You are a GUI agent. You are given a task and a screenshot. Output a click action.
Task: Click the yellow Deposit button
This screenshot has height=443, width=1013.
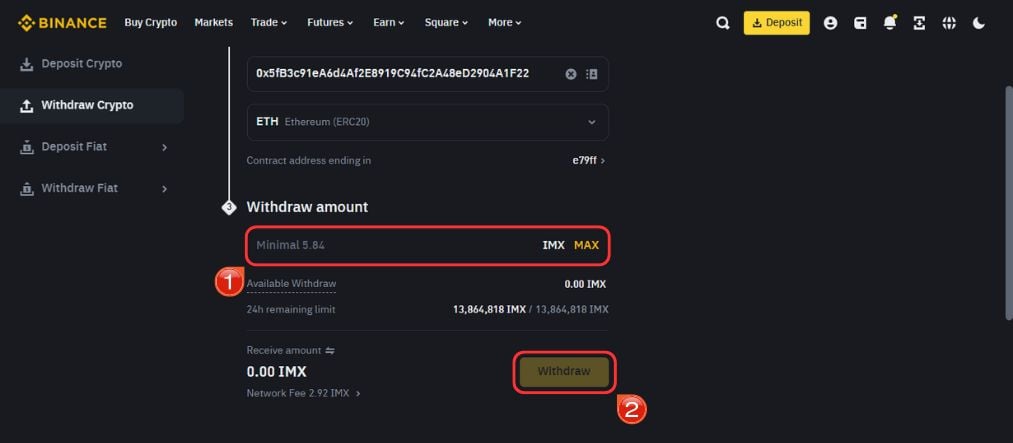(777, 23)
